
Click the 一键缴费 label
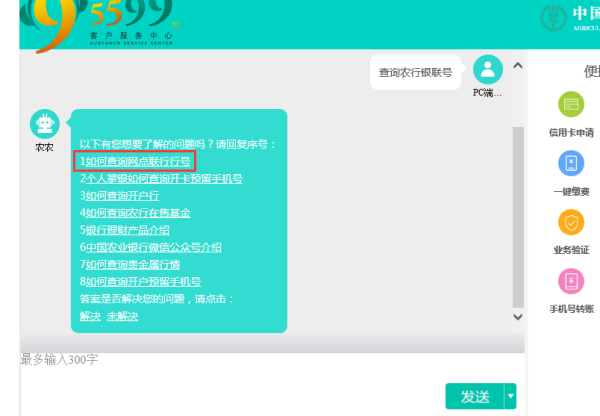[571, 191]
